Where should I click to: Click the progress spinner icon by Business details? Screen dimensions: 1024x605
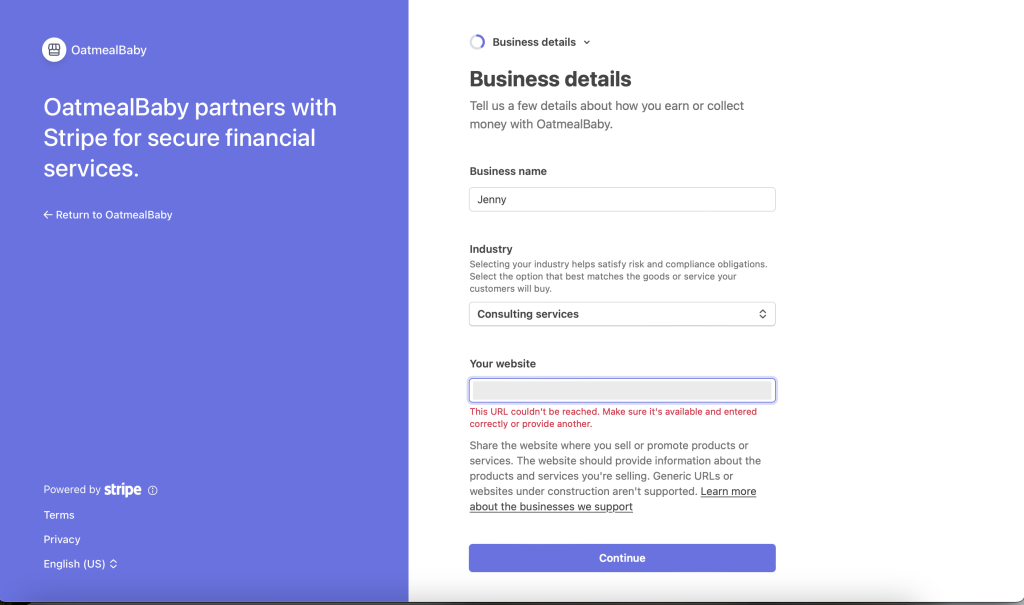click(477, 42)
